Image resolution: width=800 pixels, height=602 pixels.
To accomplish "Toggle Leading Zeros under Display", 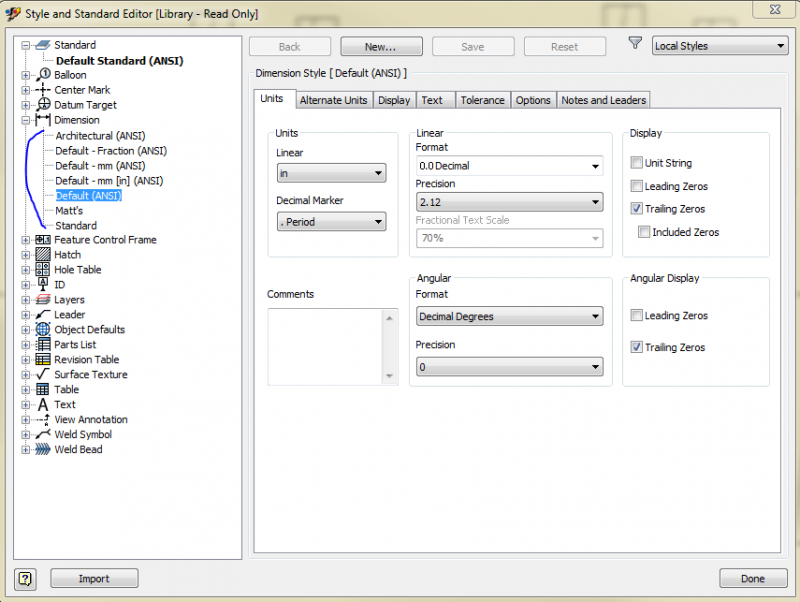I will click(637, 186).
